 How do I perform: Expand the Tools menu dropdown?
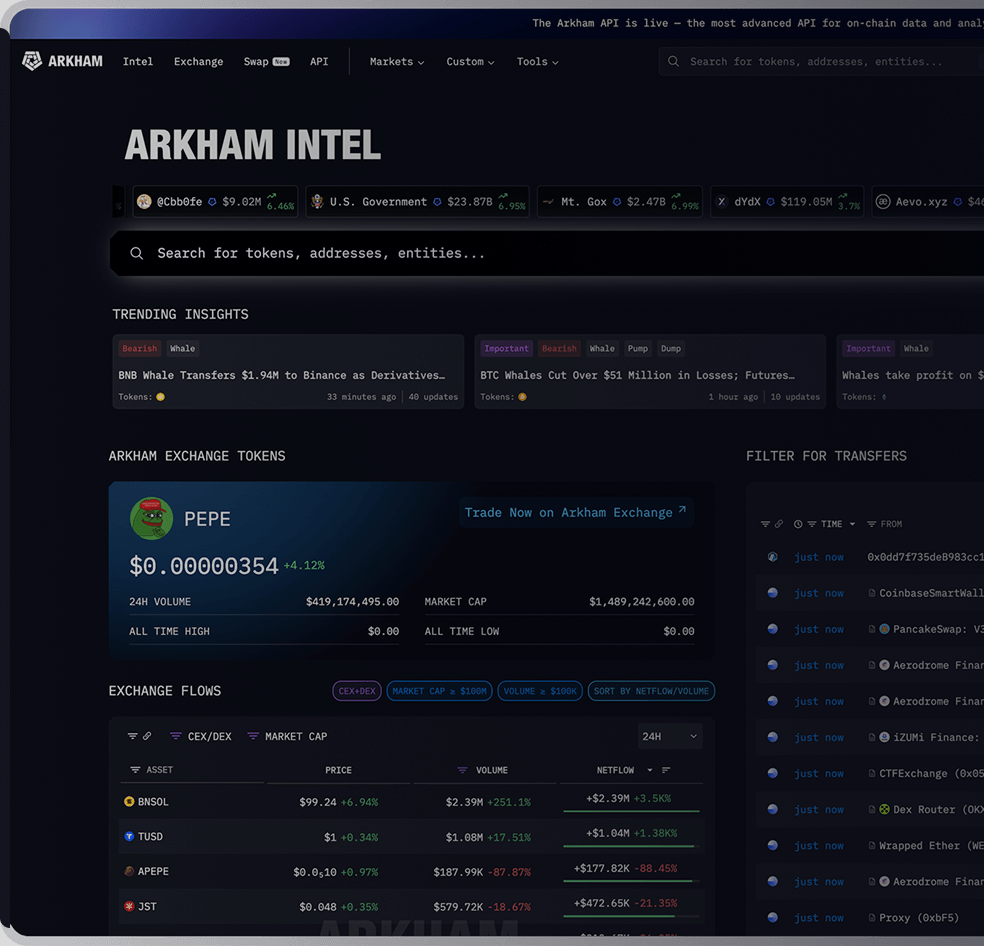(x=537, y=62)
